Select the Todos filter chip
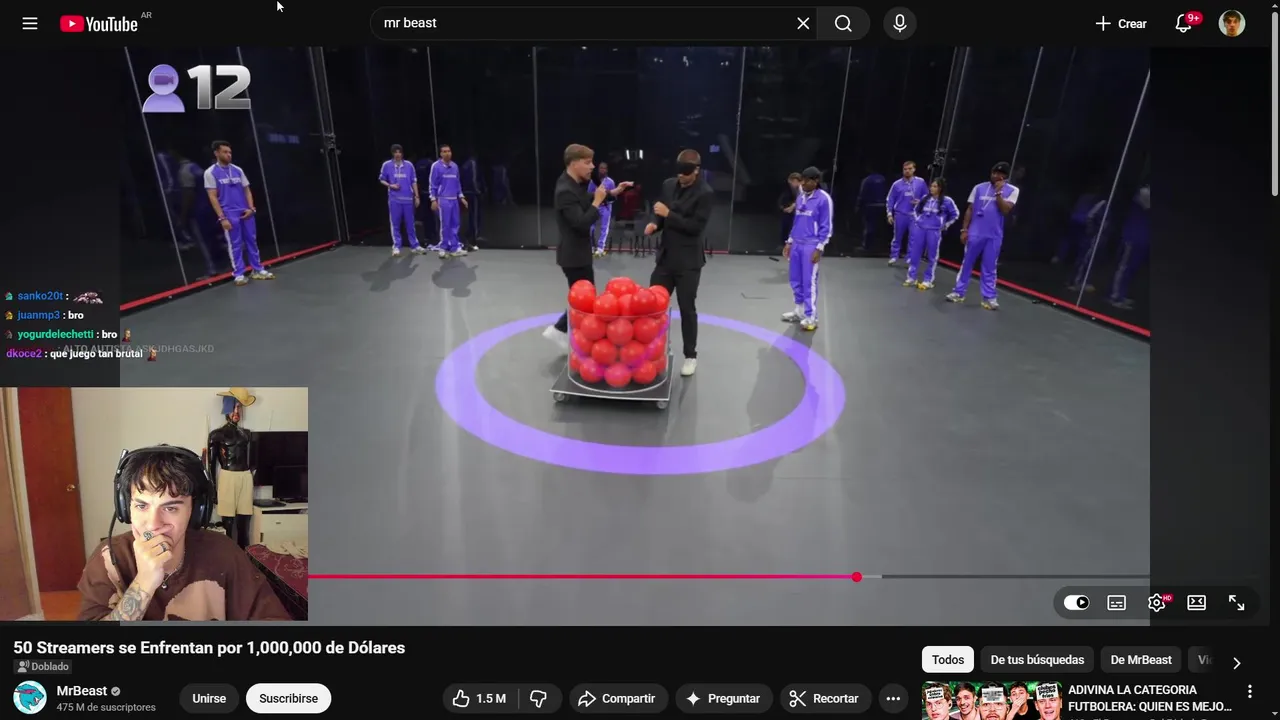This screenshot has height=720, width=1280. pos(948,660)
